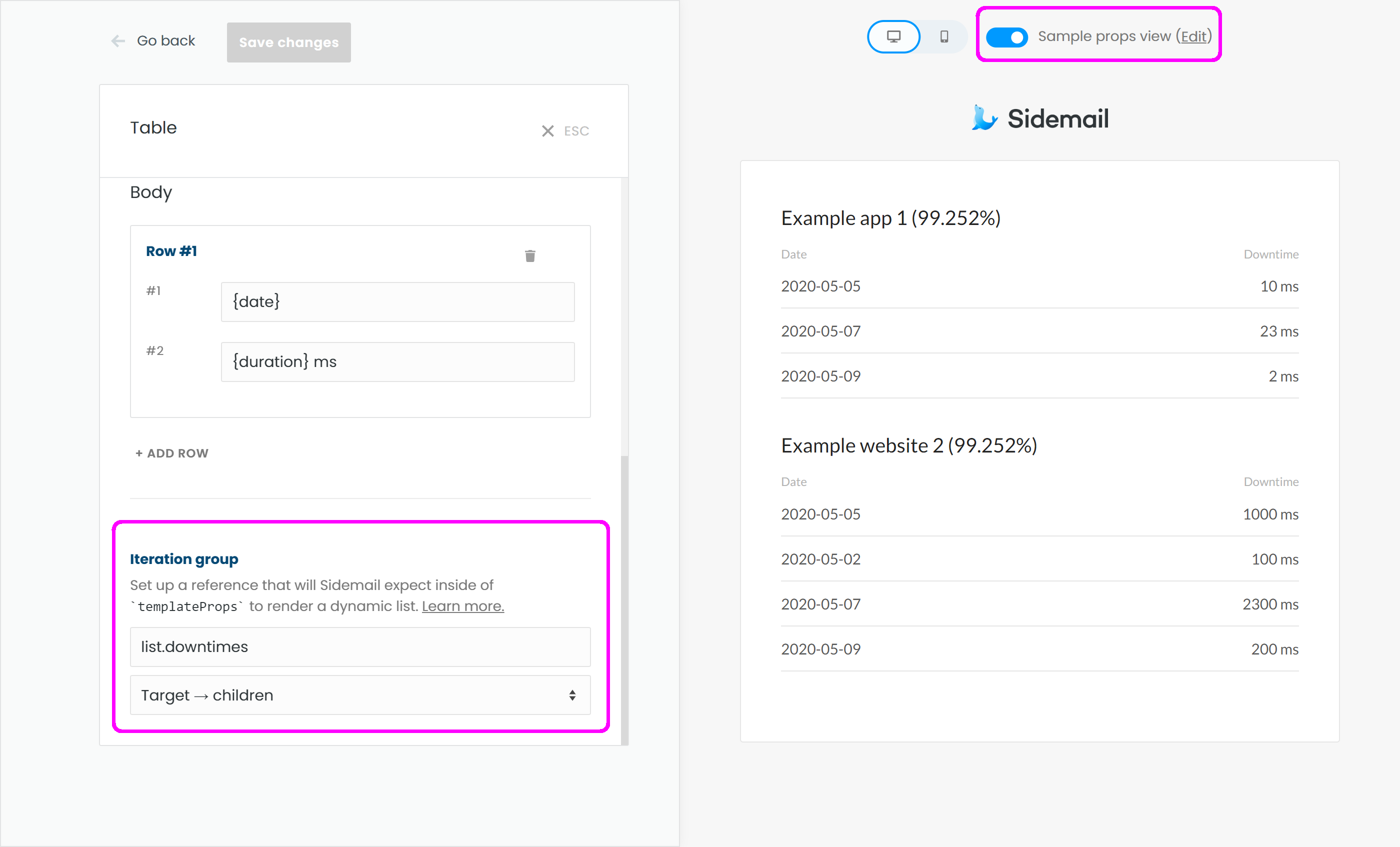Click the 2300 ms downtime value
The height and width of the screenshot is (847, 1400).
(1270, 604)
